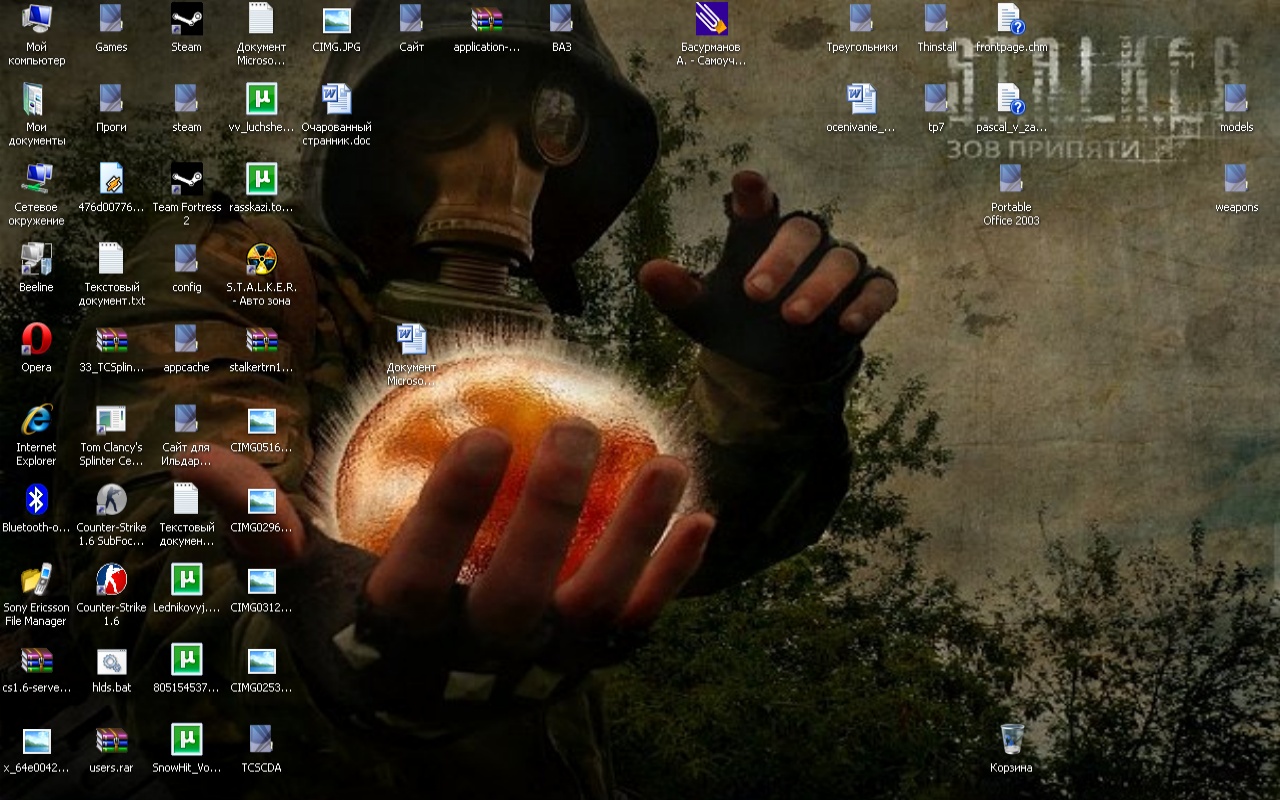Open the weapons folder icon
The height and width of the screenshot is (800, 1280).
1236,178
